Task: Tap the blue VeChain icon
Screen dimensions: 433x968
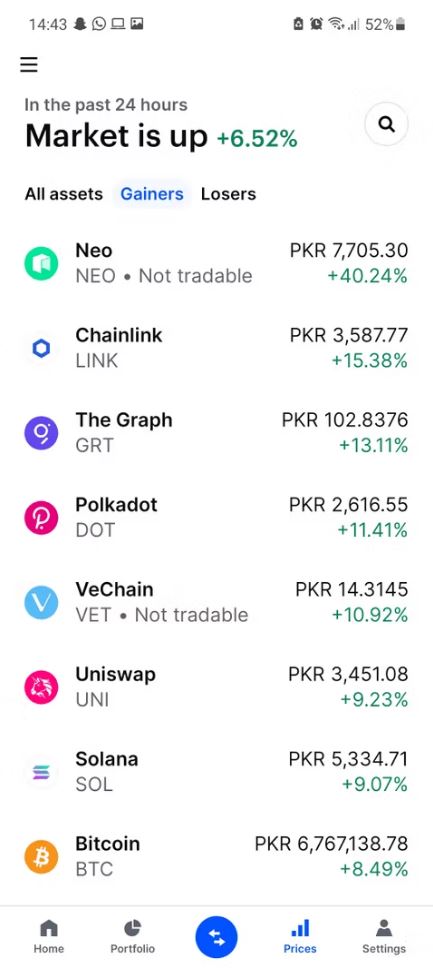Action: 41,603
